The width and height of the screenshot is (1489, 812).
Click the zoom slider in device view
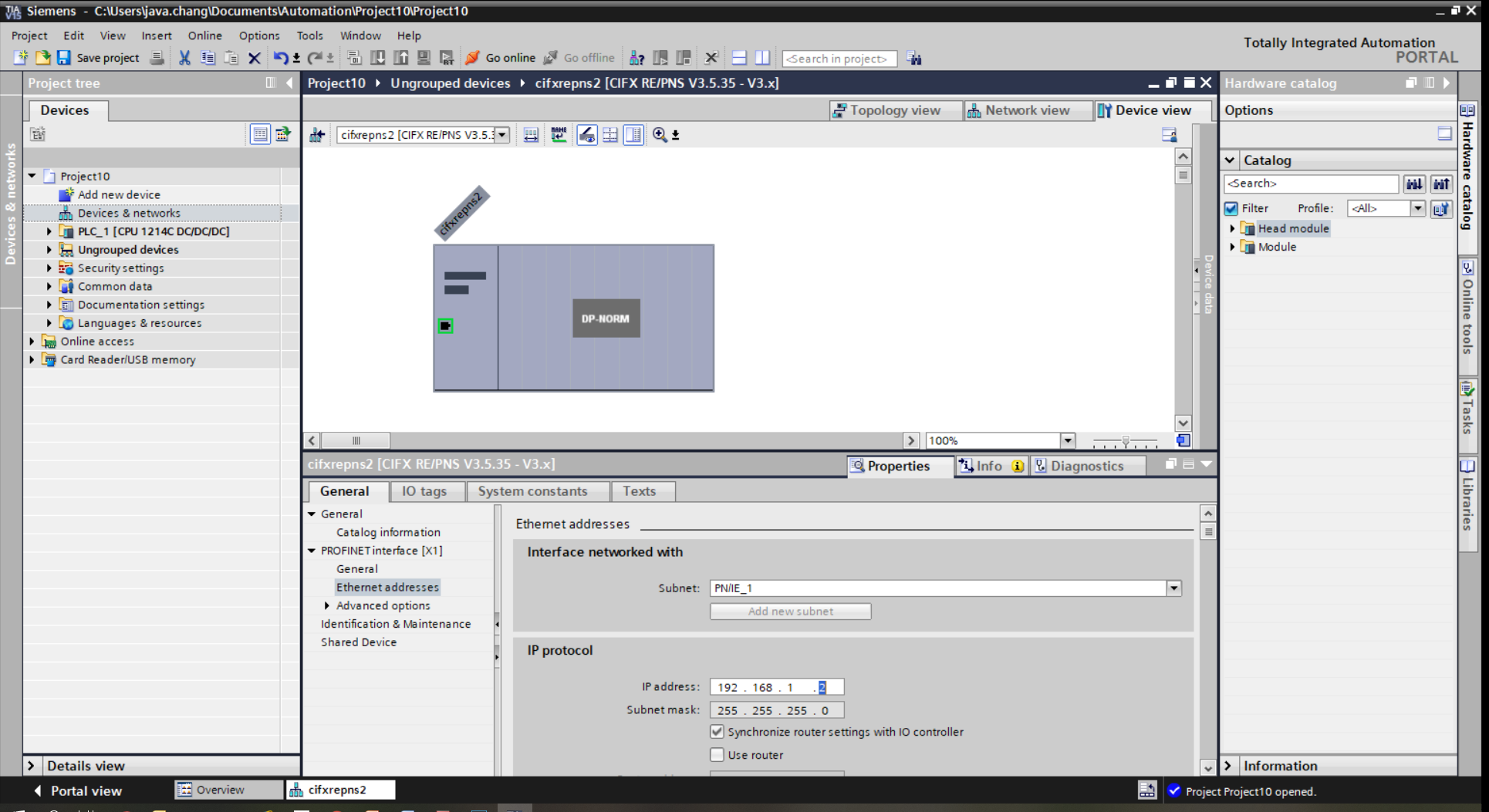(1126, 441)
